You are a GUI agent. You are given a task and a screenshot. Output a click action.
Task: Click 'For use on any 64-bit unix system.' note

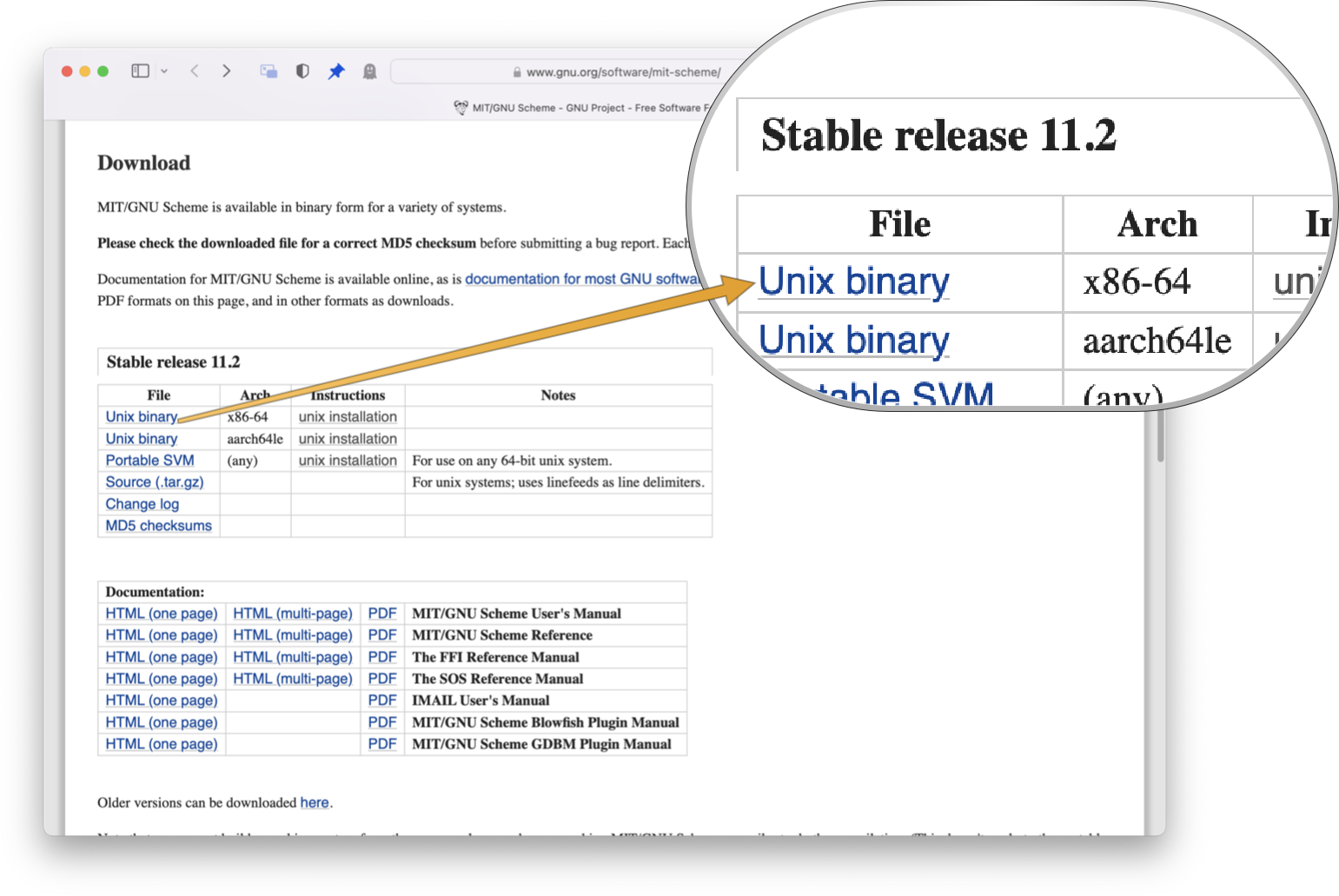[512, 461]
